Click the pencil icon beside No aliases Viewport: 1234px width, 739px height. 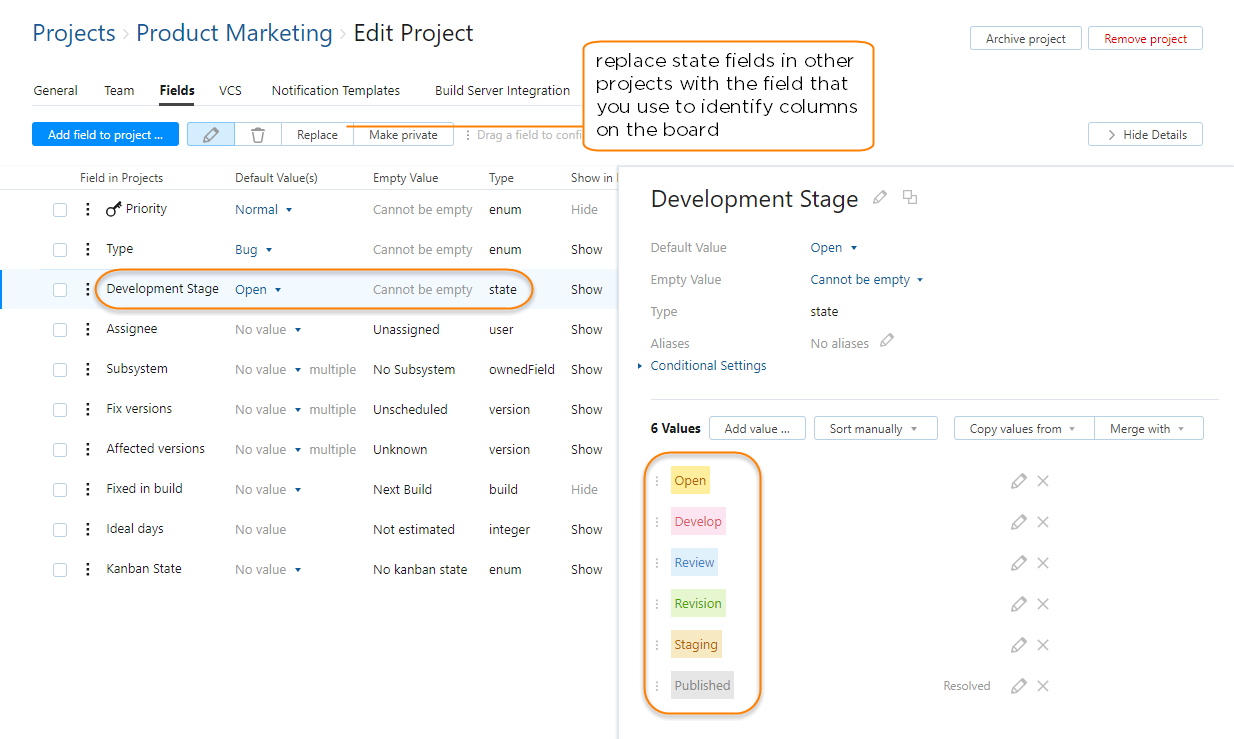pos(886,342)
